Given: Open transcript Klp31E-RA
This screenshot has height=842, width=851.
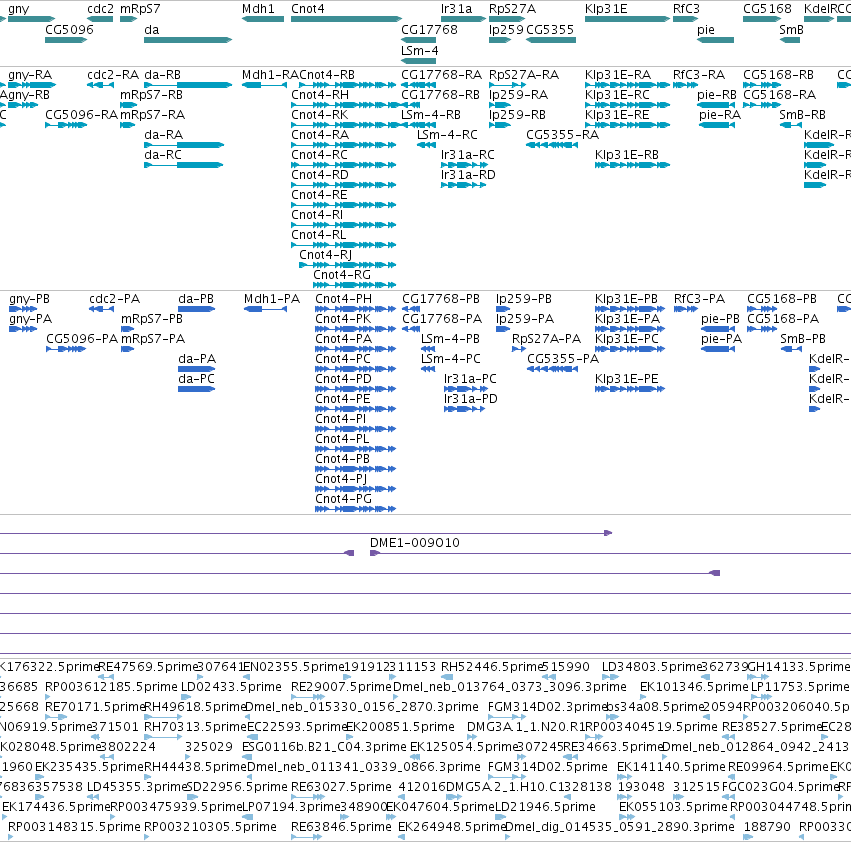Looking at the screenshot, I should (618, 74).
